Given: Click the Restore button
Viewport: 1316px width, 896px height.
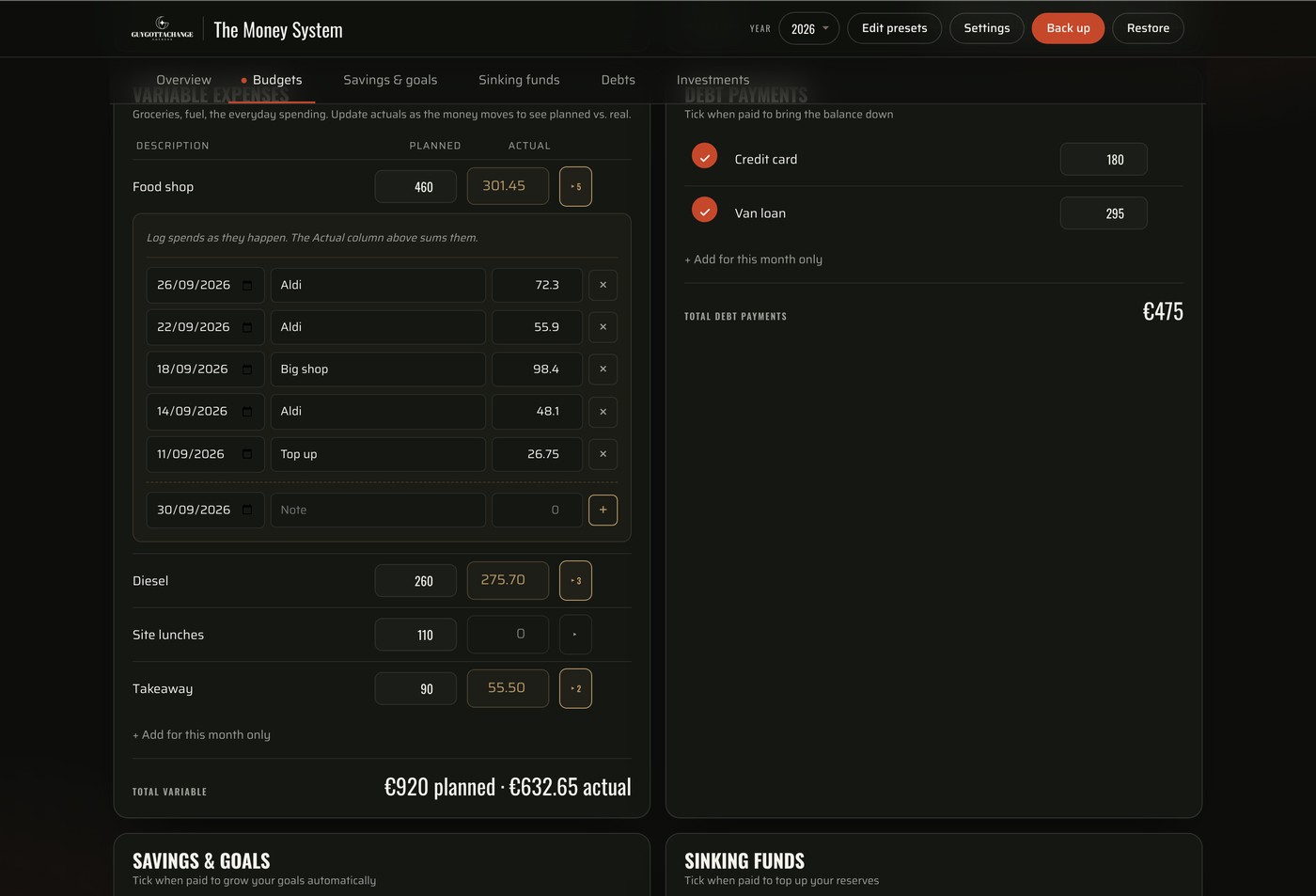Looking at the screenshot, I should (x=1148, y=28).
